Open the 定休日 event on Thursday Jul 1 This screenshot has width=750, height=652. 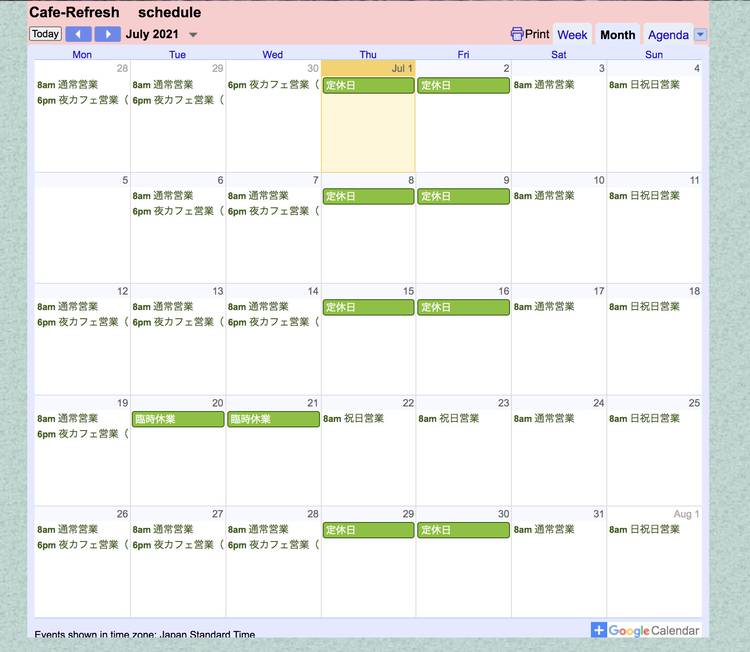(368, 86)
